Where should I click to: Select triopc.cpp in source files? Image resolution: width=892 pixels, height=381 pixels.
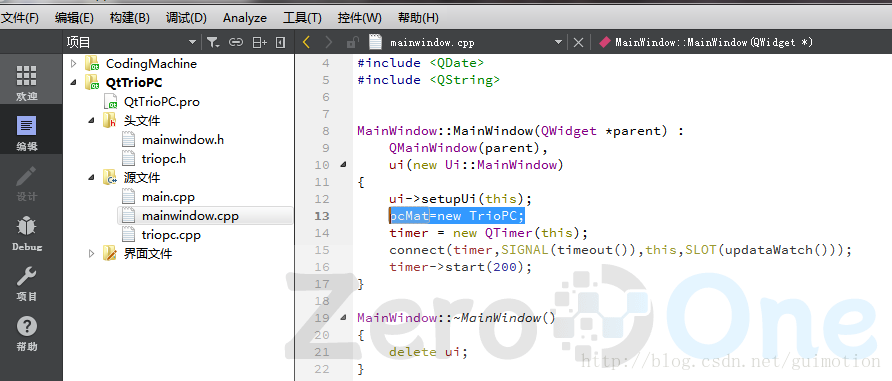(x=171, y=235)
